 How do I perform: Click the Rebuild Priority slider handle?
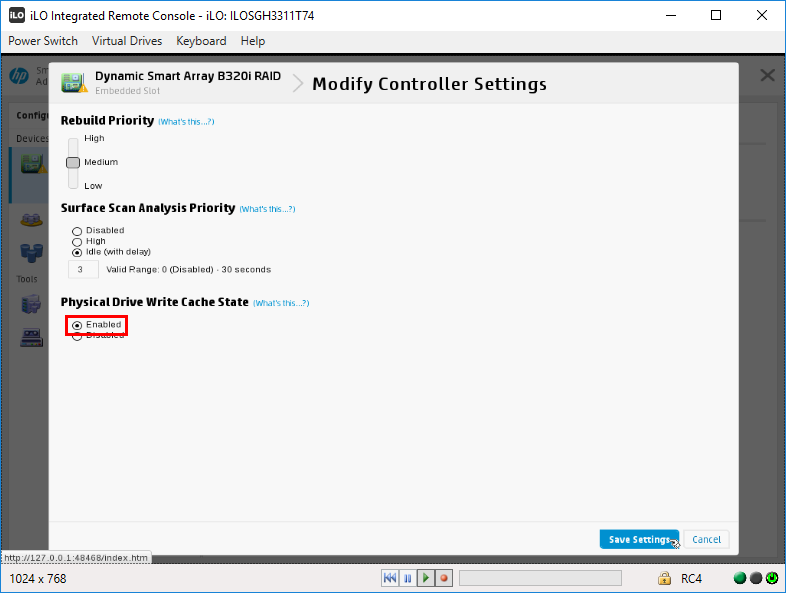pyautogui.click(x=73, y=162)
